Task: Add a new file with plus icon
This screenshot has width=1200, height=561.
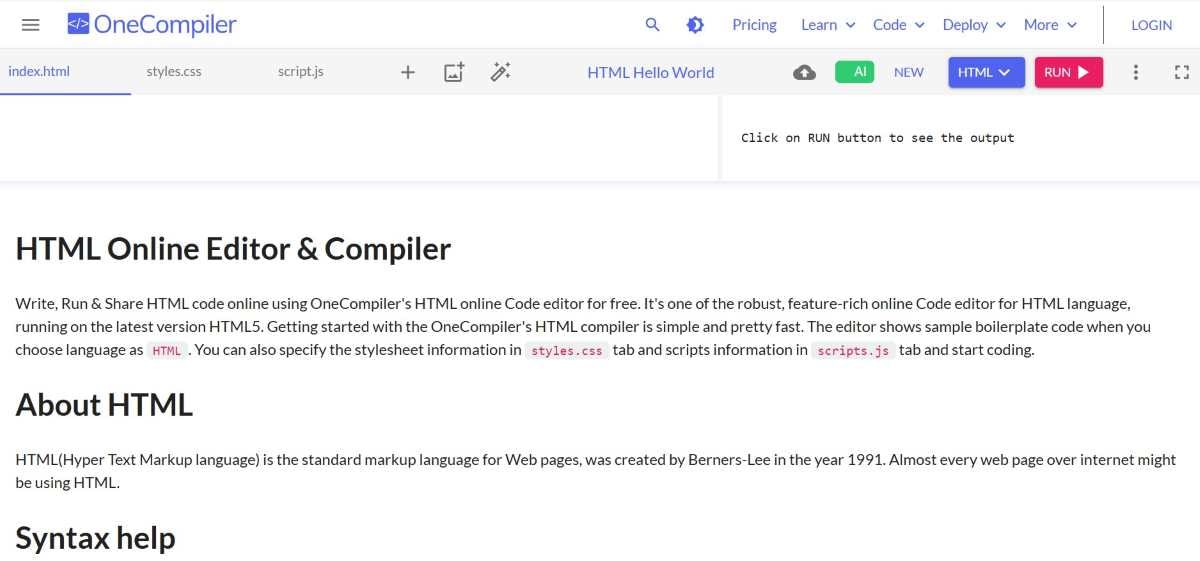Action: 408,72
